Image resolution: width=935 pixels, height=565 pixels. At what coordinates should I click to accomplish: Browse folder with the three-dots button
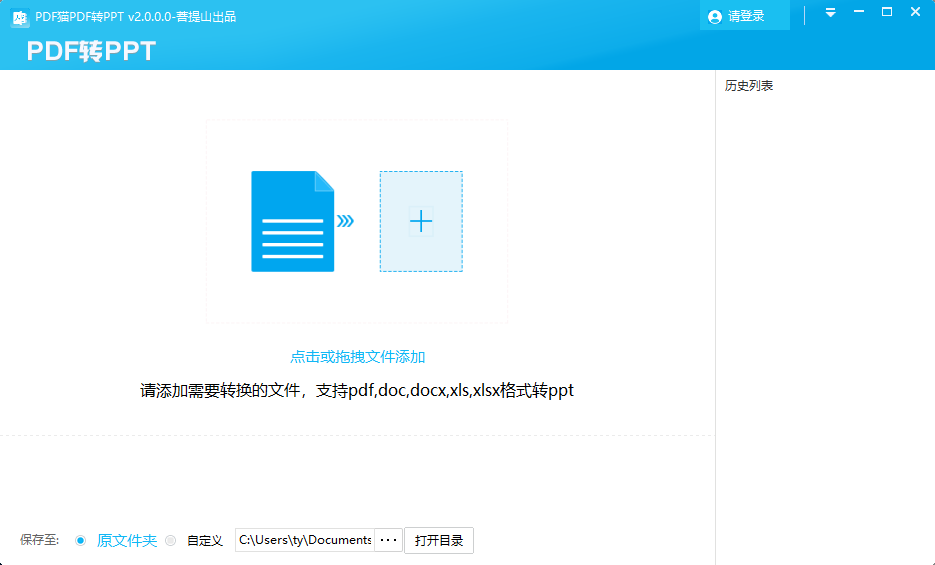[388, 540]
